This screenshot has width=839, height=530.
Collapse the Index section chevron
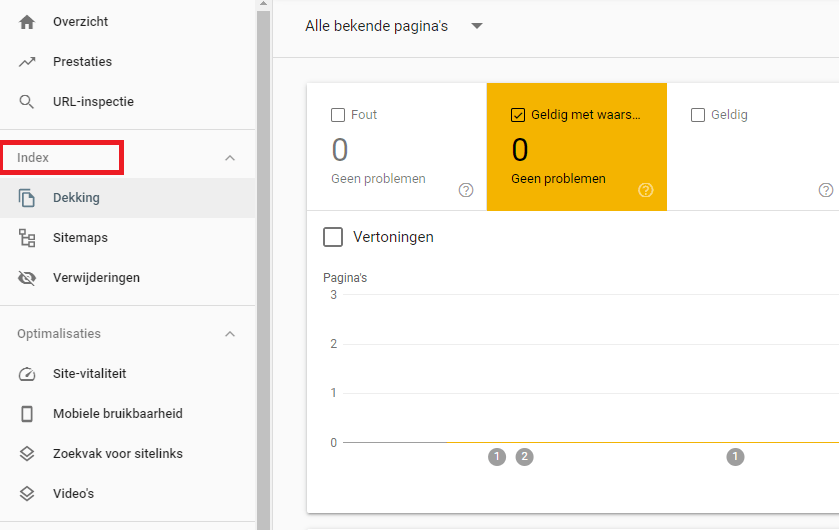coord(230,158)
